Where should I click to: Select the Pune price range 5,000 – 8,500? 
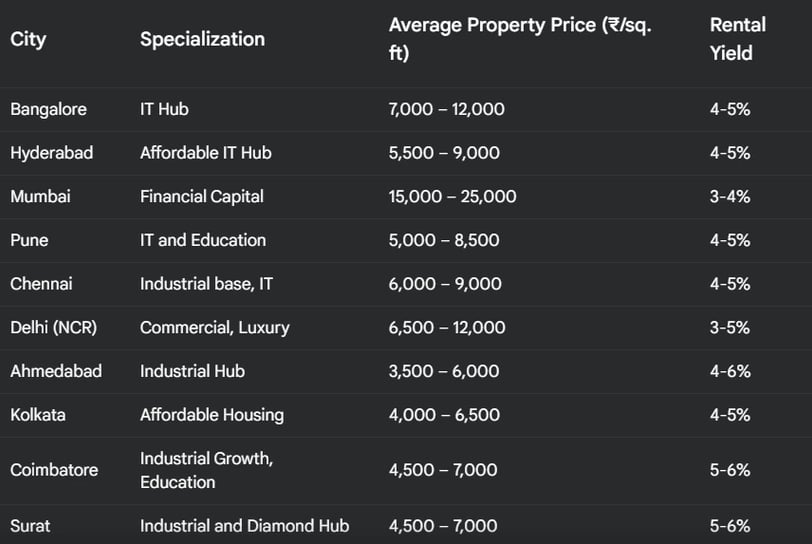point(444,240)
